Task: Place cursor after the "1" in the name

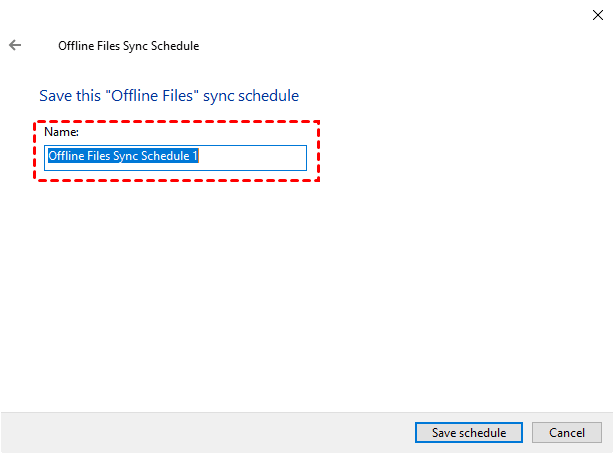Action: (x=199, y=158)
